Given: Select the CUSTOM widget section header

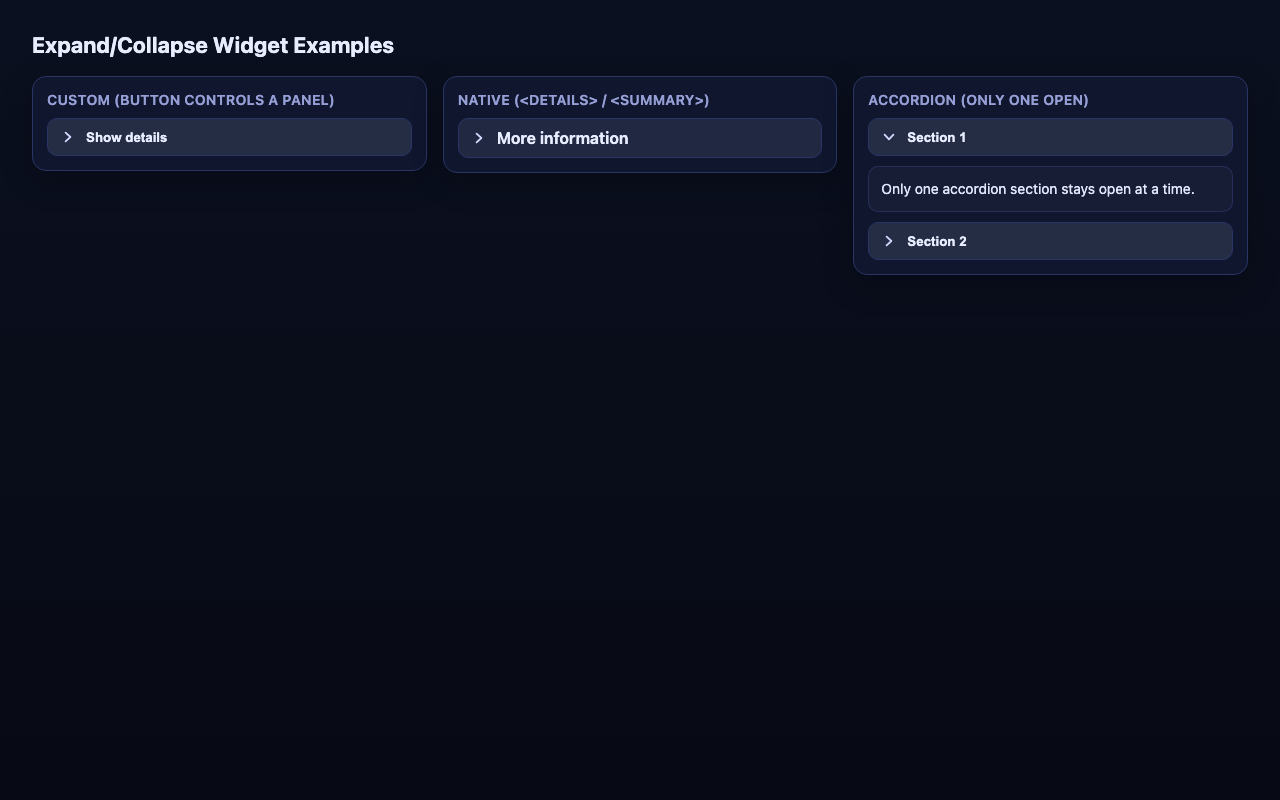Looking at the screenshot, I should click(191, 100).
